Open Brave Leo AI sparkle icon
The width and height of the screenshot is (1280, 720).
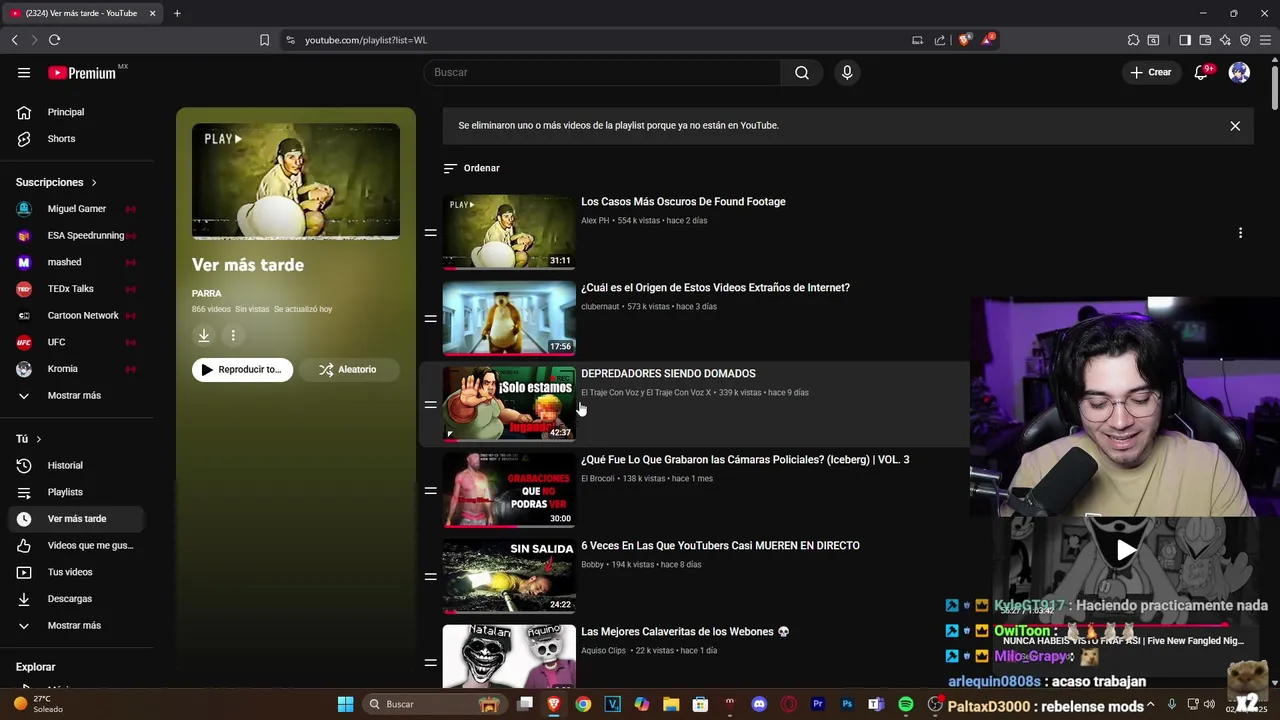[x=1225, y=40]
